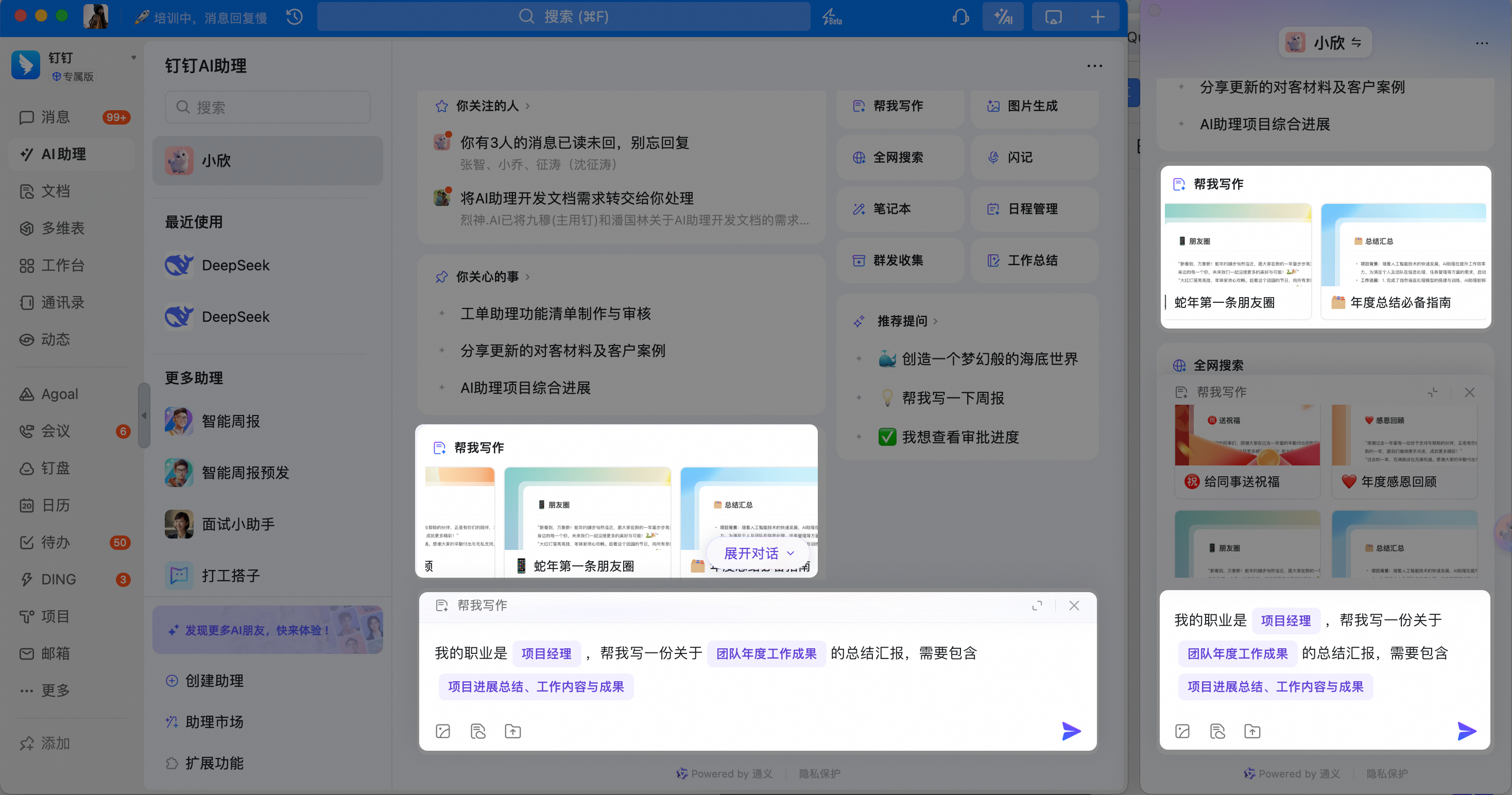Image resolution: width=1512 pixels, height=795 pixels.
Task: Open 钉盘 in the left sidebar
Action: click(x=72, y=468)
